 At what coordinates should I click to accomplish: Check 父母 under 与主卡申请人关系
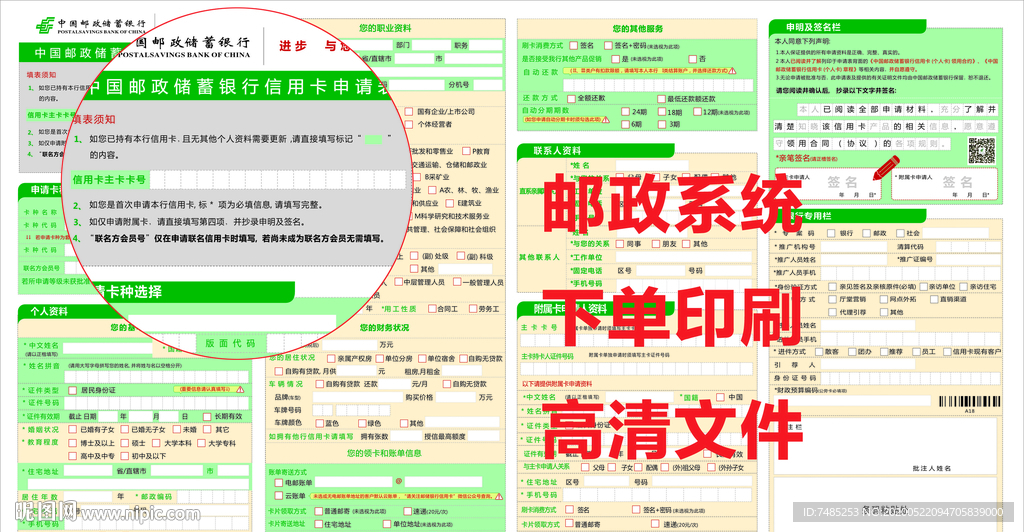point(584,467)
